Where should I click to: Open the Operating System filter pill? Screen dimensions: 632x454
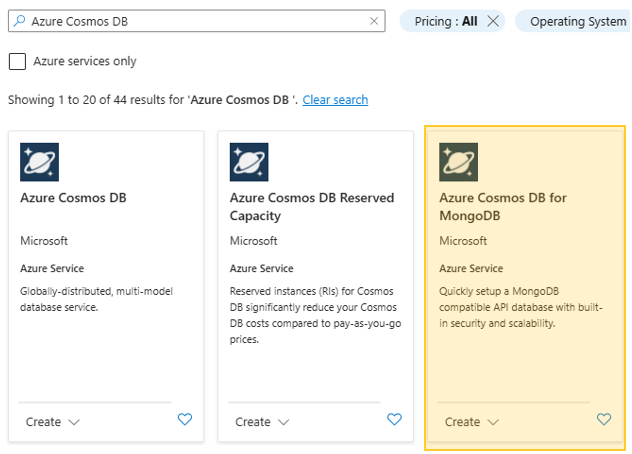pyautogui.click(x=577, y=21)
